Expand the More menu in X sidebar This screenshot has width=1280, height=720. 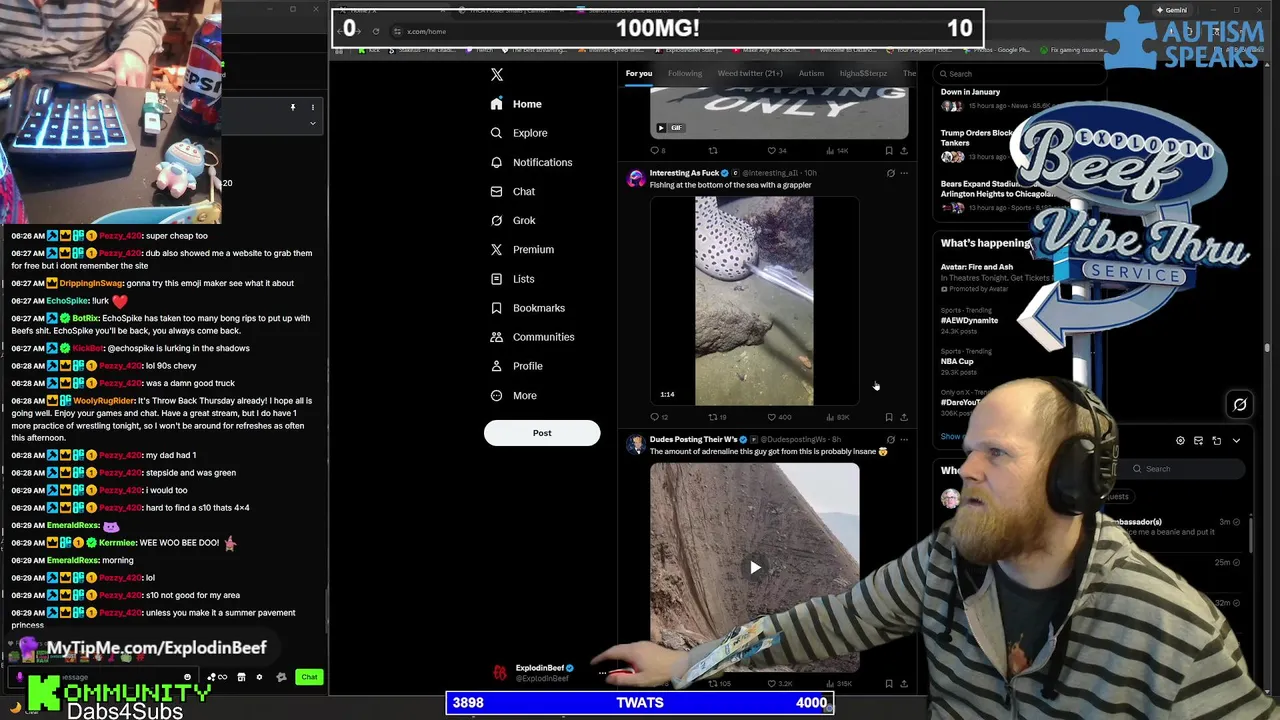tap(513, 395)
